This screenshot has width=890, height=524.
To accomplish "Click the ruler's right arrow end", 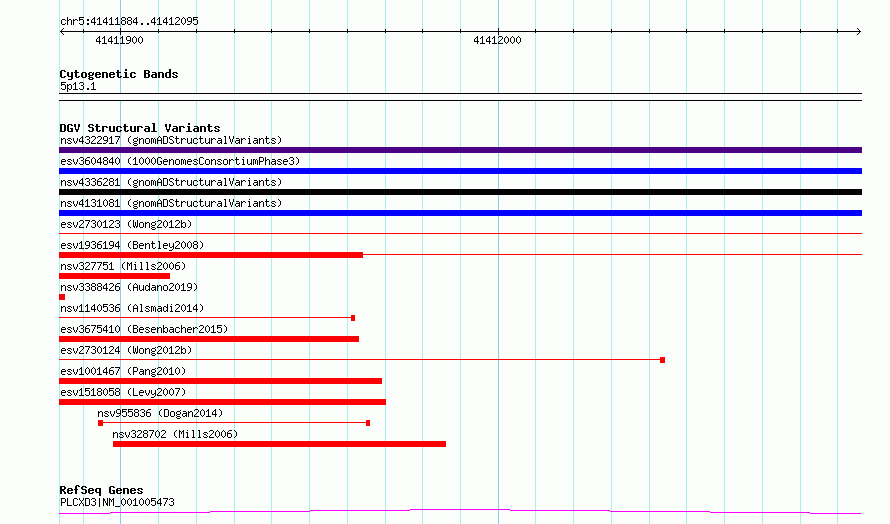I will click(859, 31).
